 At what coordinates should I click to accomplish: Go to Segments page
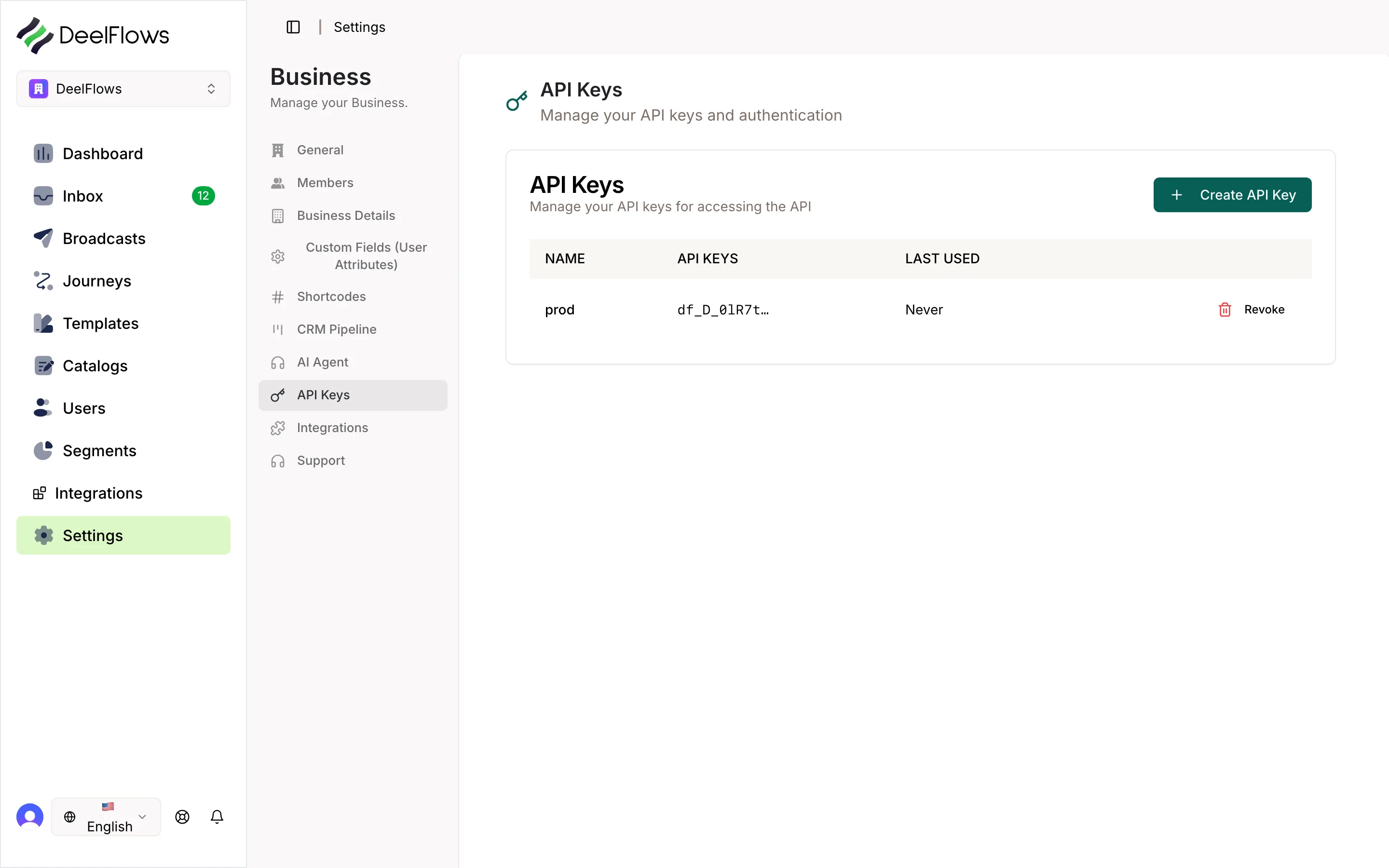(123, 451)
